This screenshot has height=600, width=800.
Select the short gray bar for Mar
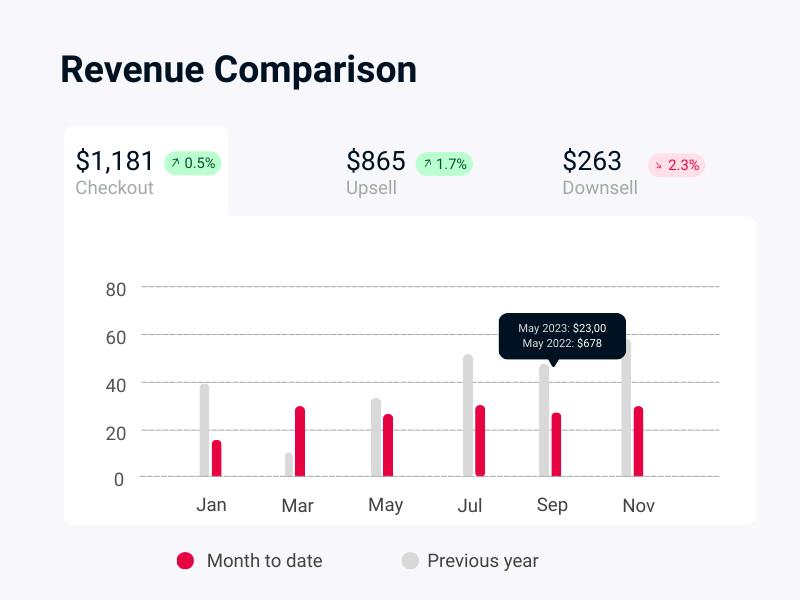pos(289,465)
